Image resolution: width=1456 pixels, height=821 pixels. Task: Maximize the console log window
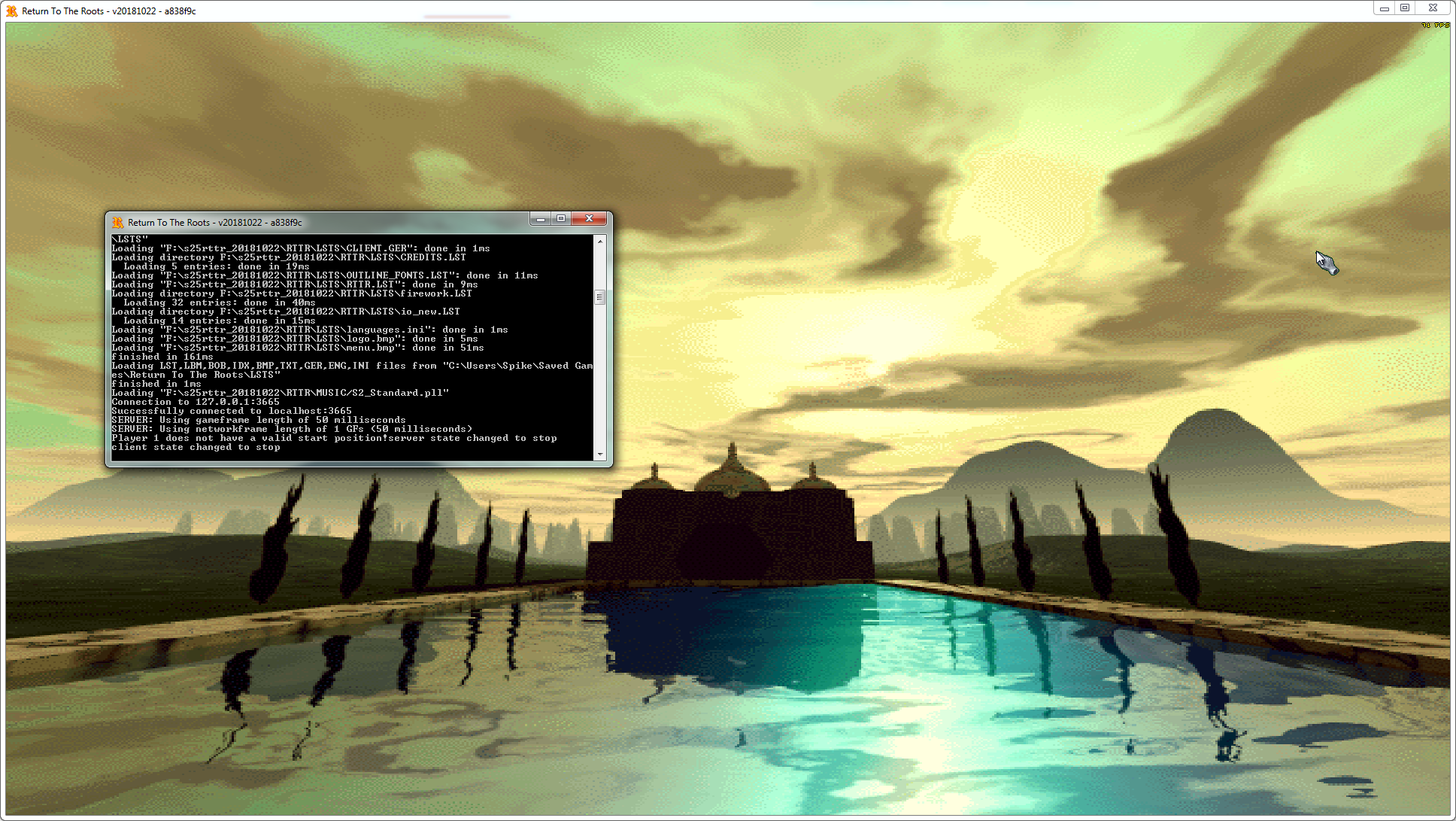(561, 219)
